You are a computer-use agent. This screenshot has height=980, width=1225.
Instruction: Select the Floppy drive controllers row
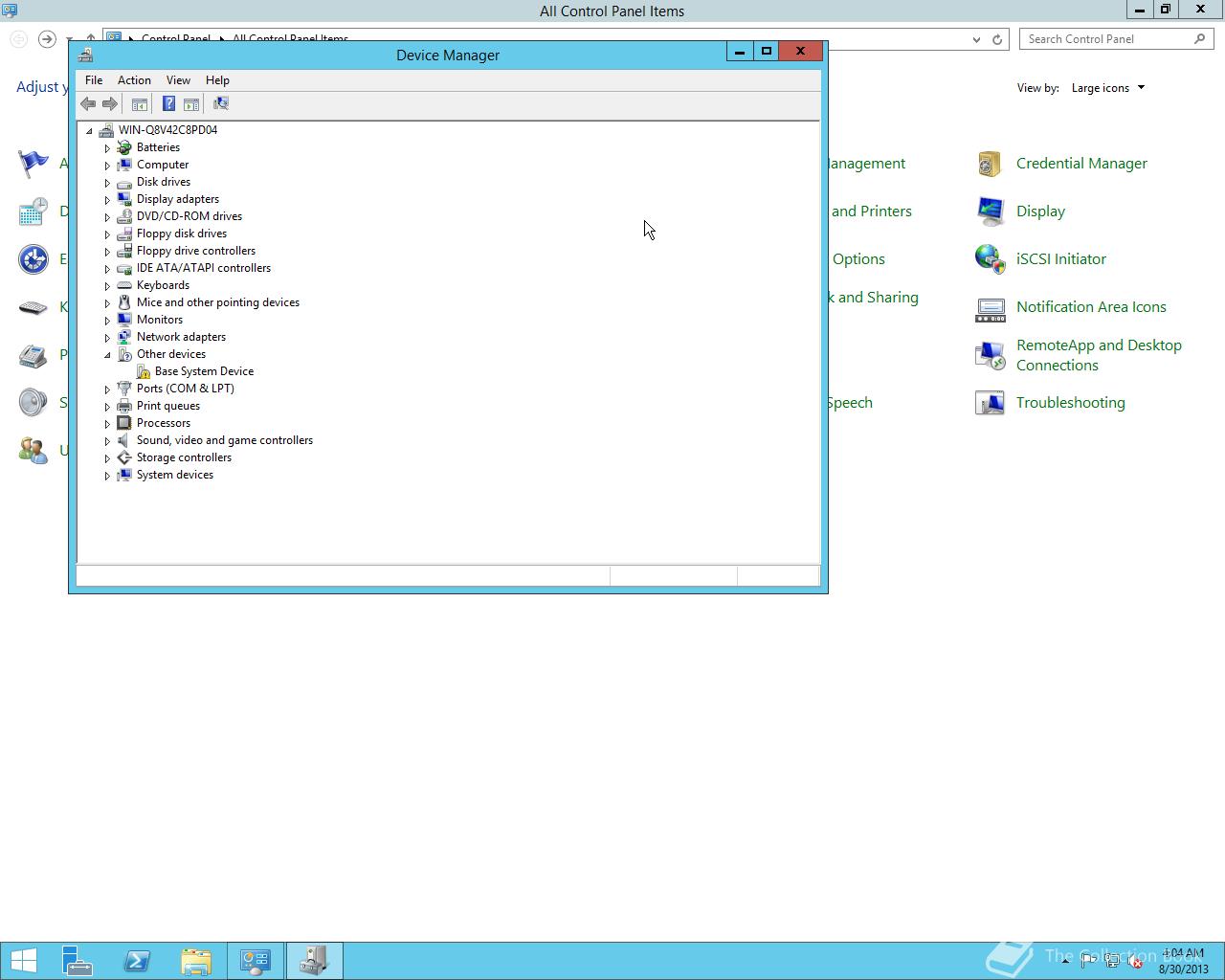tap(196, 251)
